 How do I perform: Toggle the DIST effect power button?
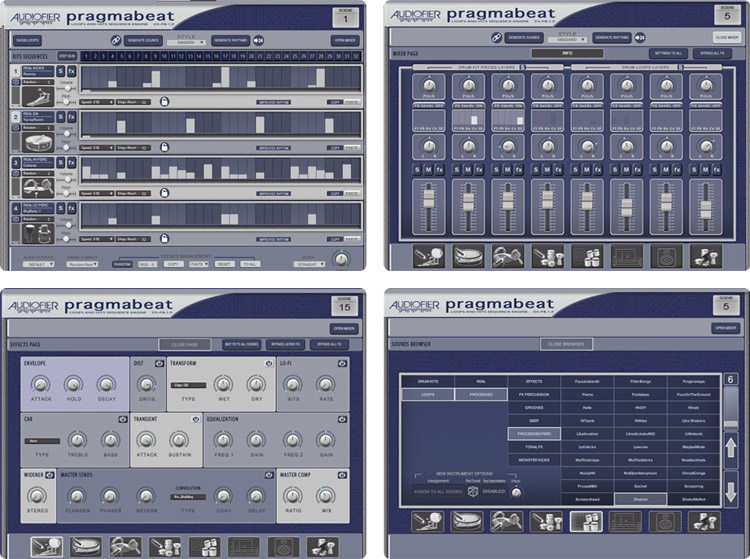(159, 363)
